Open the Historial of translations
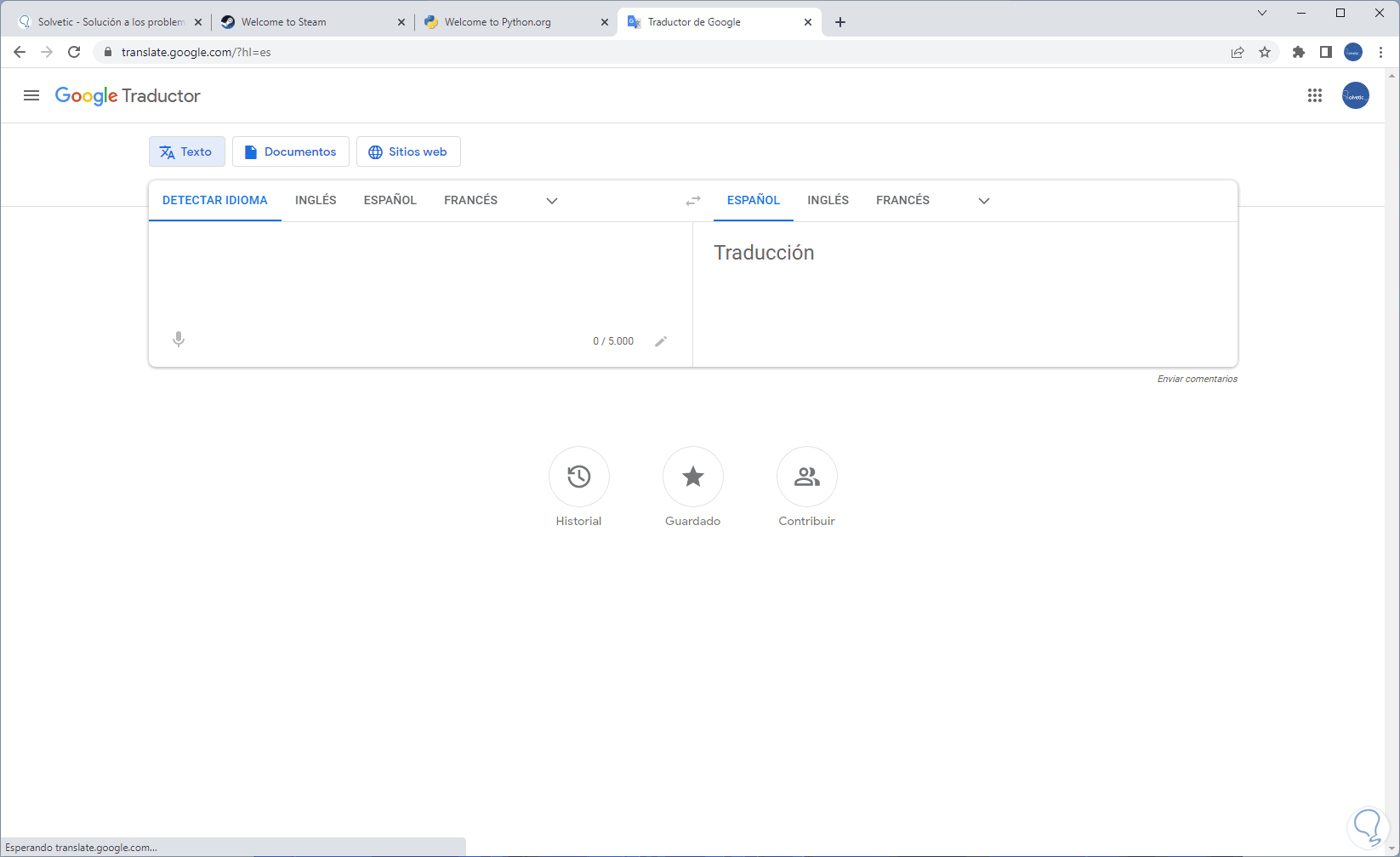1400x857 pixels. pos(579,487)
